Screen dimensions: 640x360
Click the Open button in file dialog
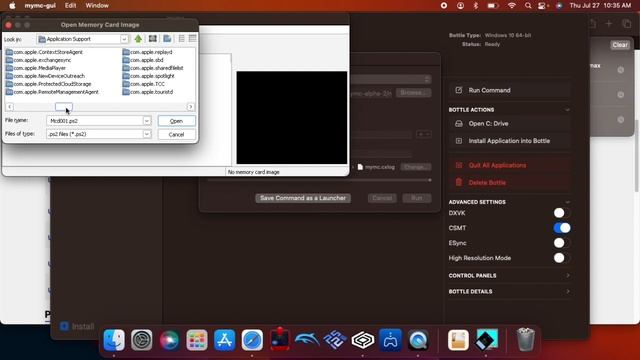point(176,121)
